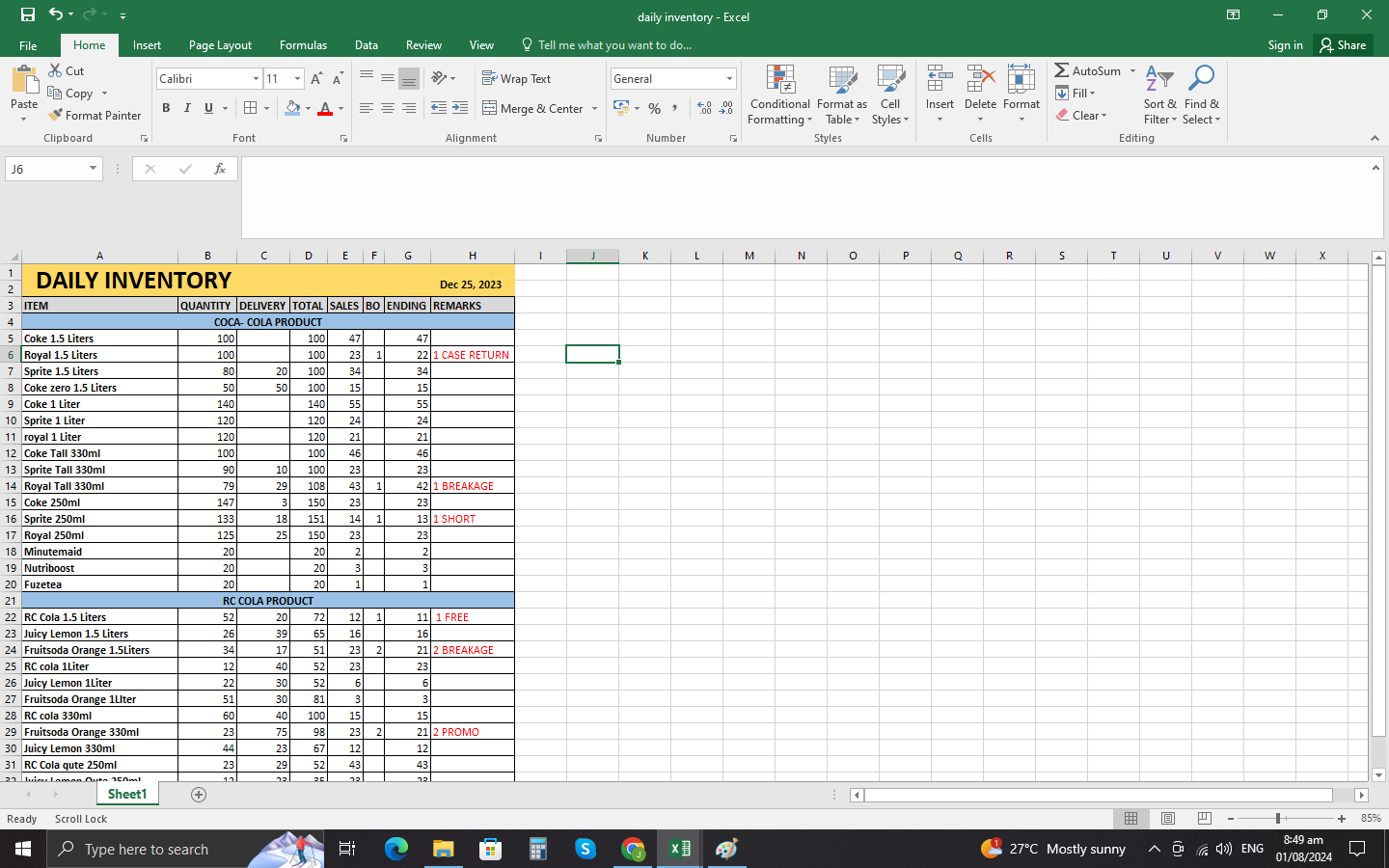Click the formula bar input area

805,198
